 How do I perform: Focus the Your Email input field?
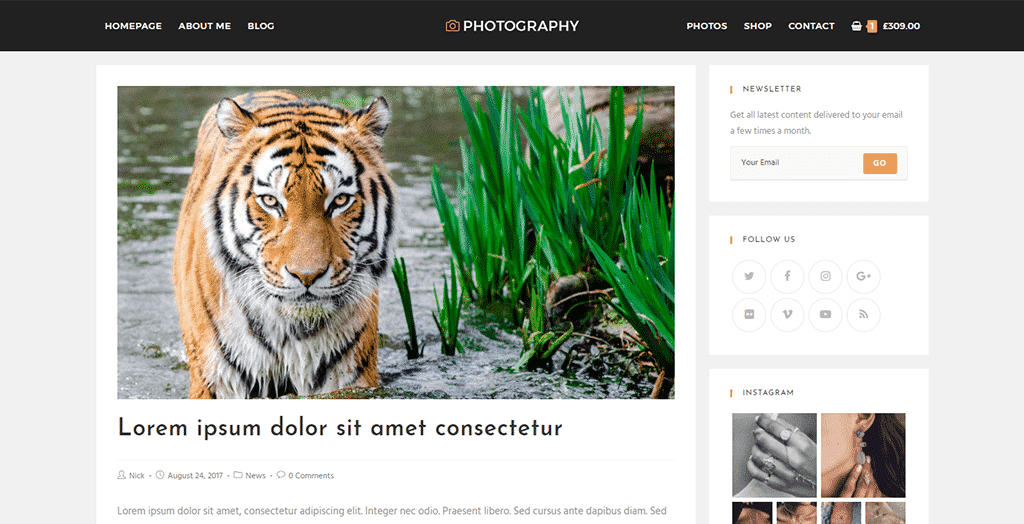796,163
